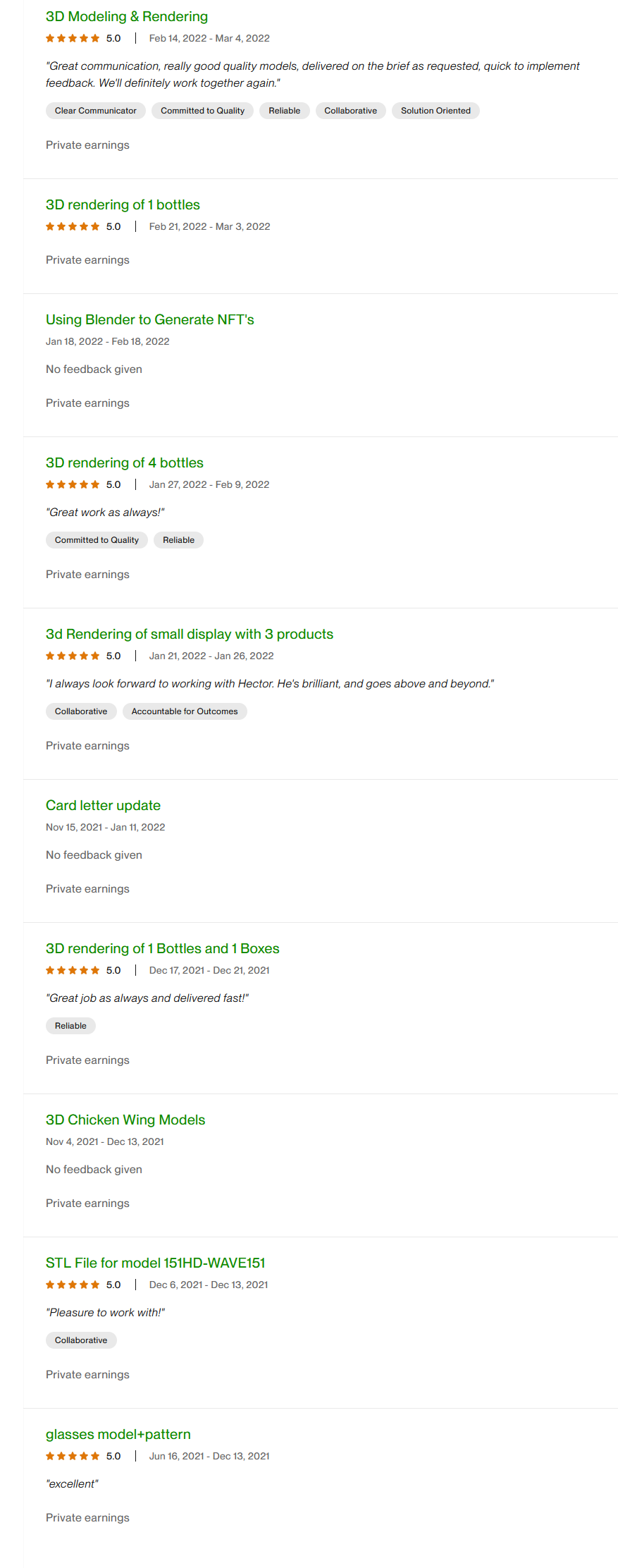Screen dimensions: 618x1568
Task: Open Using Blender to Generate NFT's job
Action: coord(149,319)
